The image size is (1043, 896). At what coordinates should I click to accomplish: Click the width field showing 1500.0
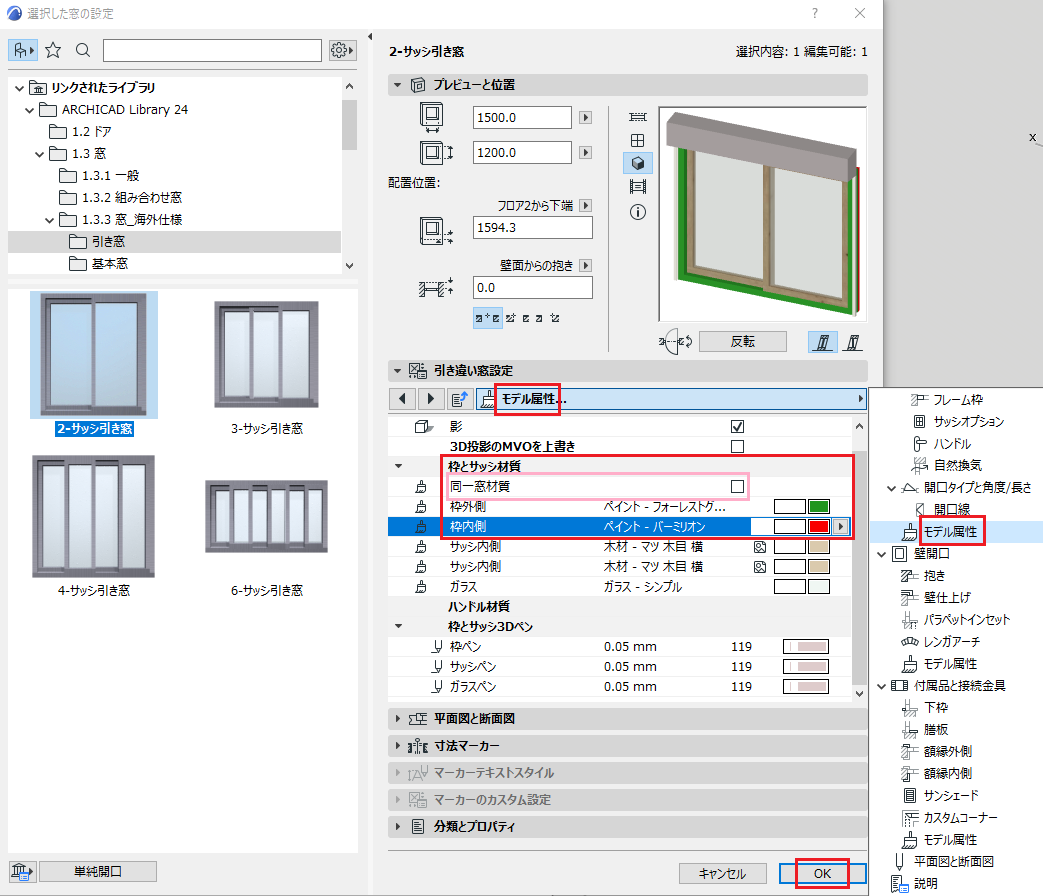(x=522, y=118)
